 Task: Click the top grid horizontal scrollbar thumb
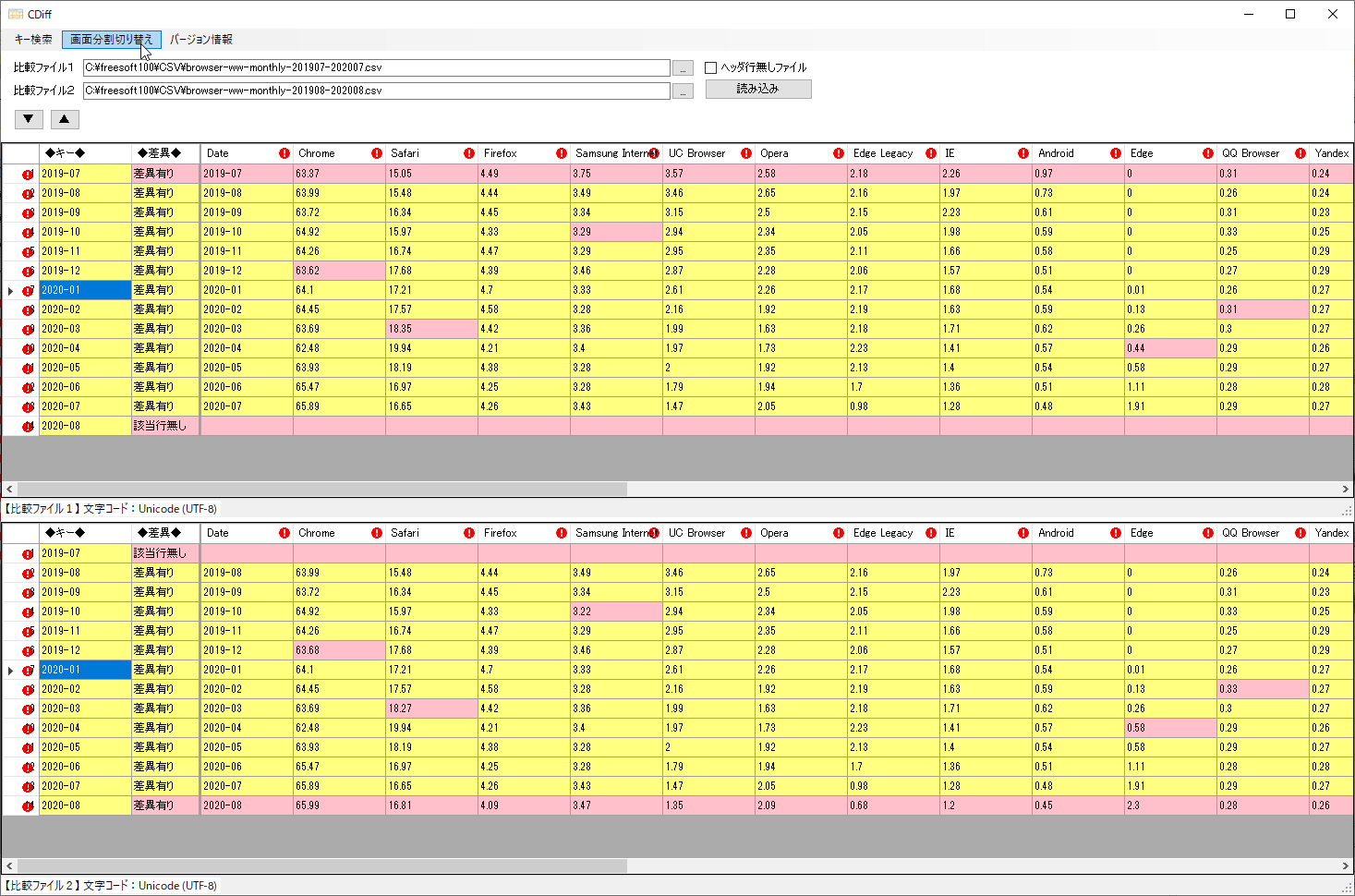coord(321,490)
